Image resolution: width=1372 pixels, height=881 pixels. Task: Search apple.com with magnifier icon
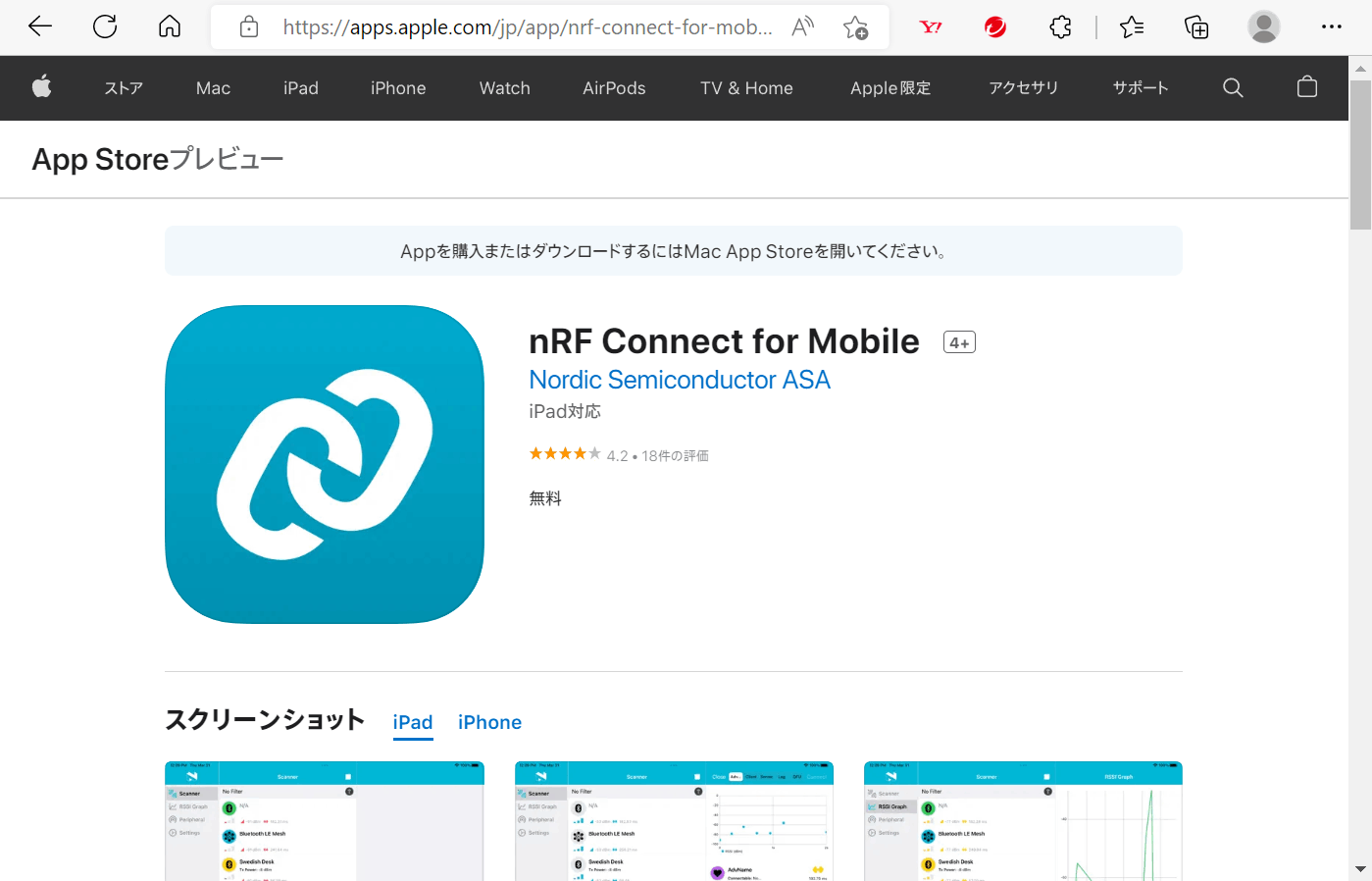tap(1233, 88)
